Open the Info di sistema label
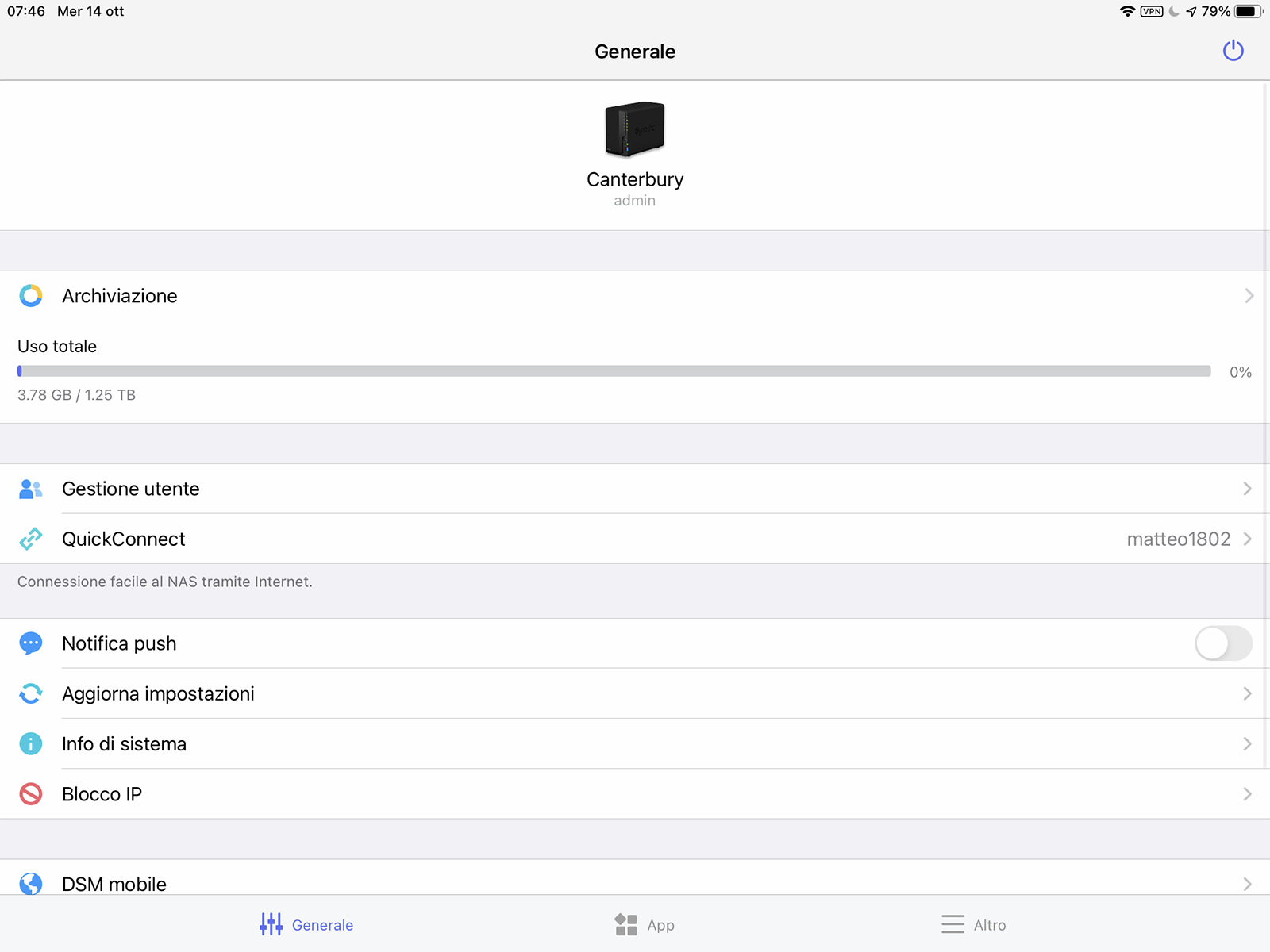The height and width of the screenshot is (952, 1270). point(125,743)
